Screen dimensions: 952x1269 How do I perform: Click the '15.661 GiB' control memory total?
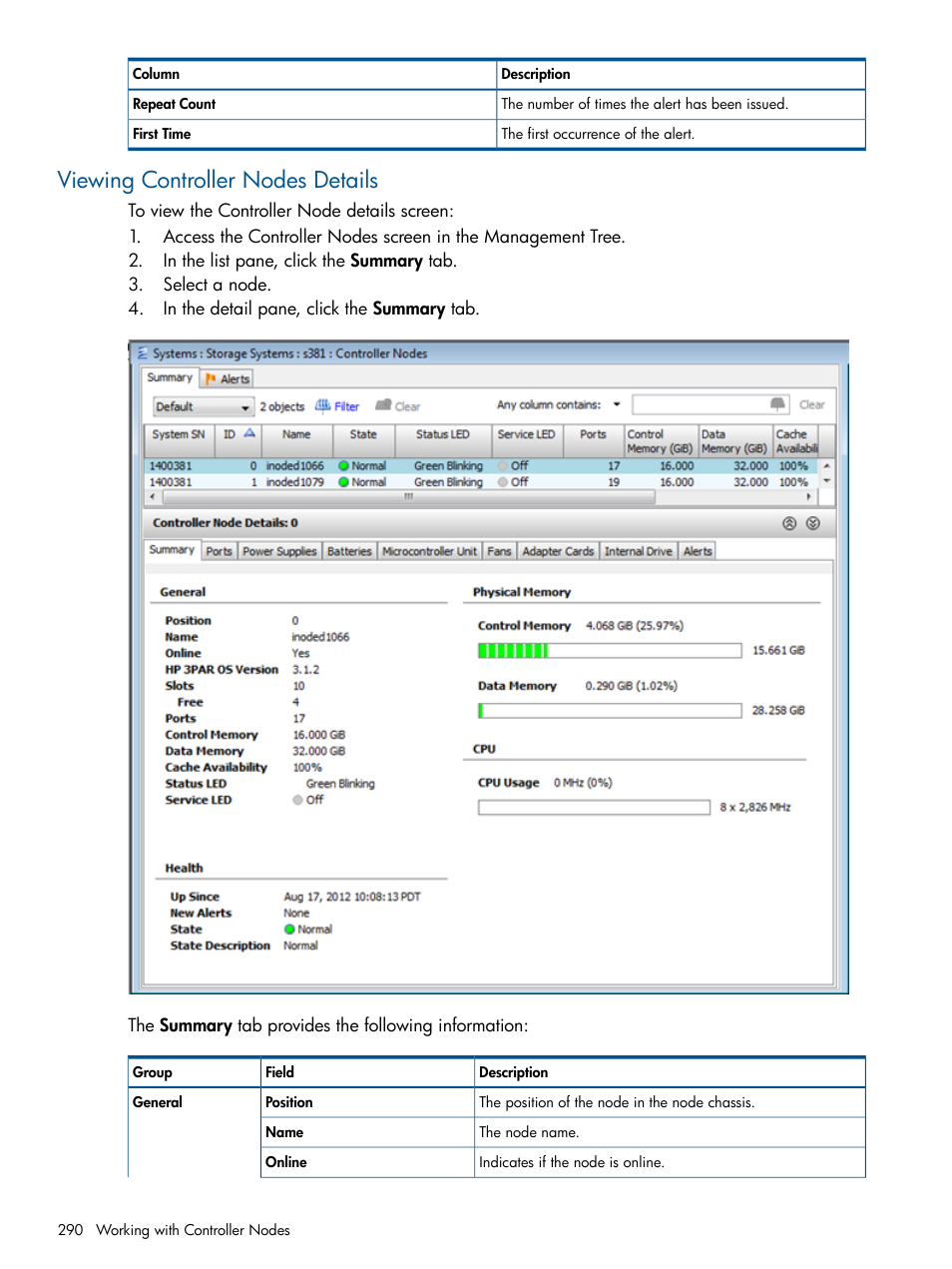tap(778, 650)
